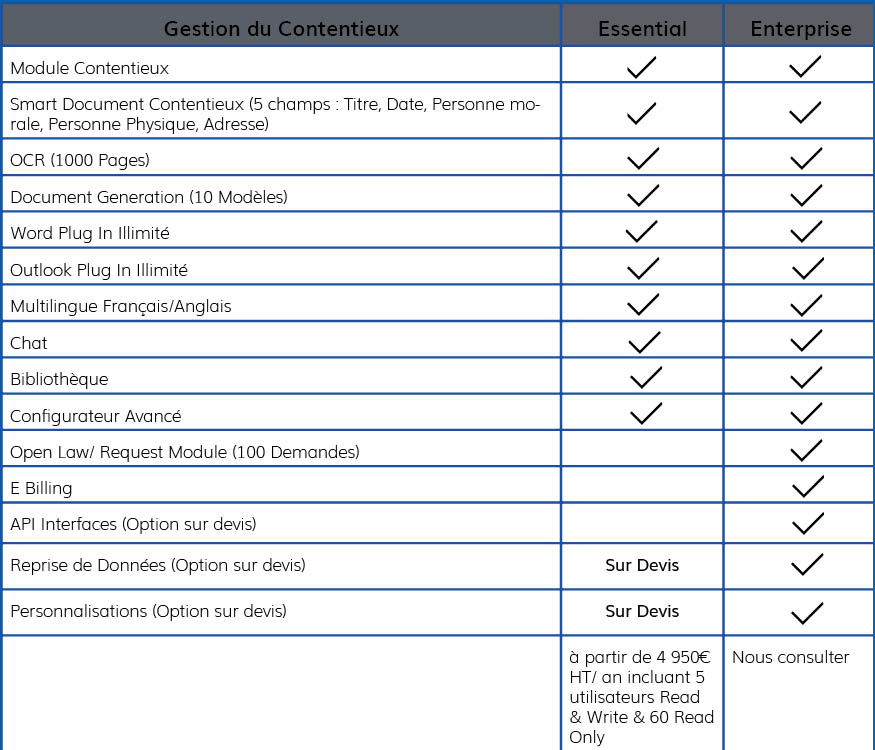
Task: Click Essential checkmark for Chat row
Action: 645,342
